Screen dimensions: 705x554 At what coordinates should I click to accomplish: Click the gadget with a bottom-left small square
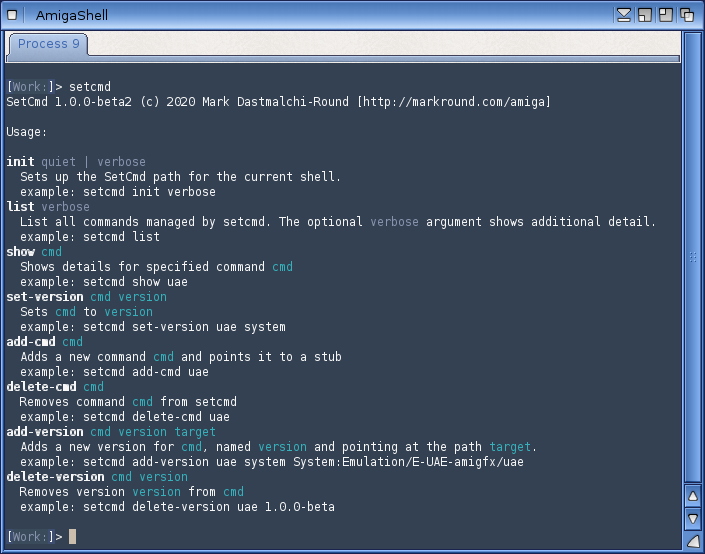tap(645, 15)
